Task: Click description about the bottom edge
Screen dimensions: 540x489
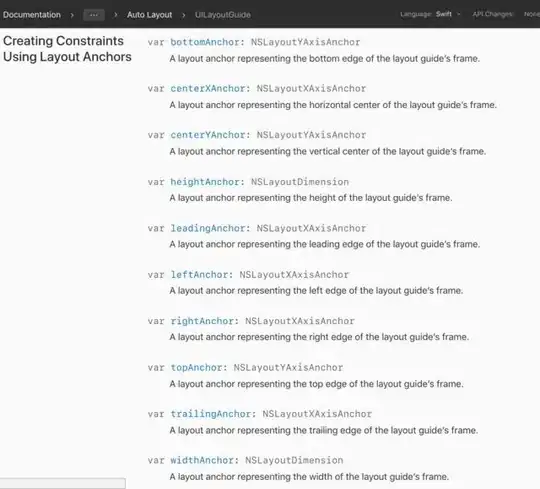Action: coord(324,59)
